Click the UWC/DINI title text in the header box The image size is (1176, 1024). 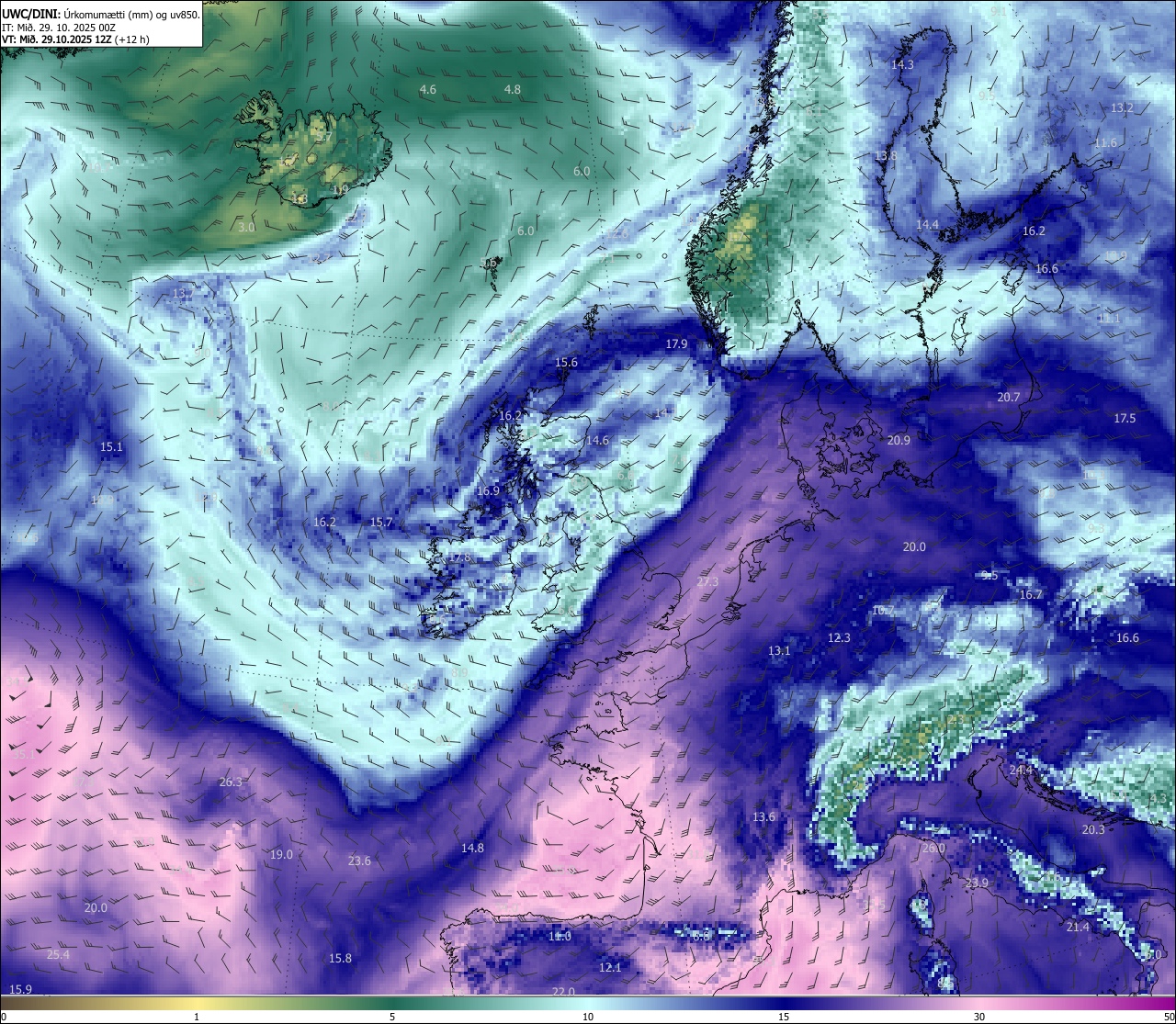pos(30,15)
